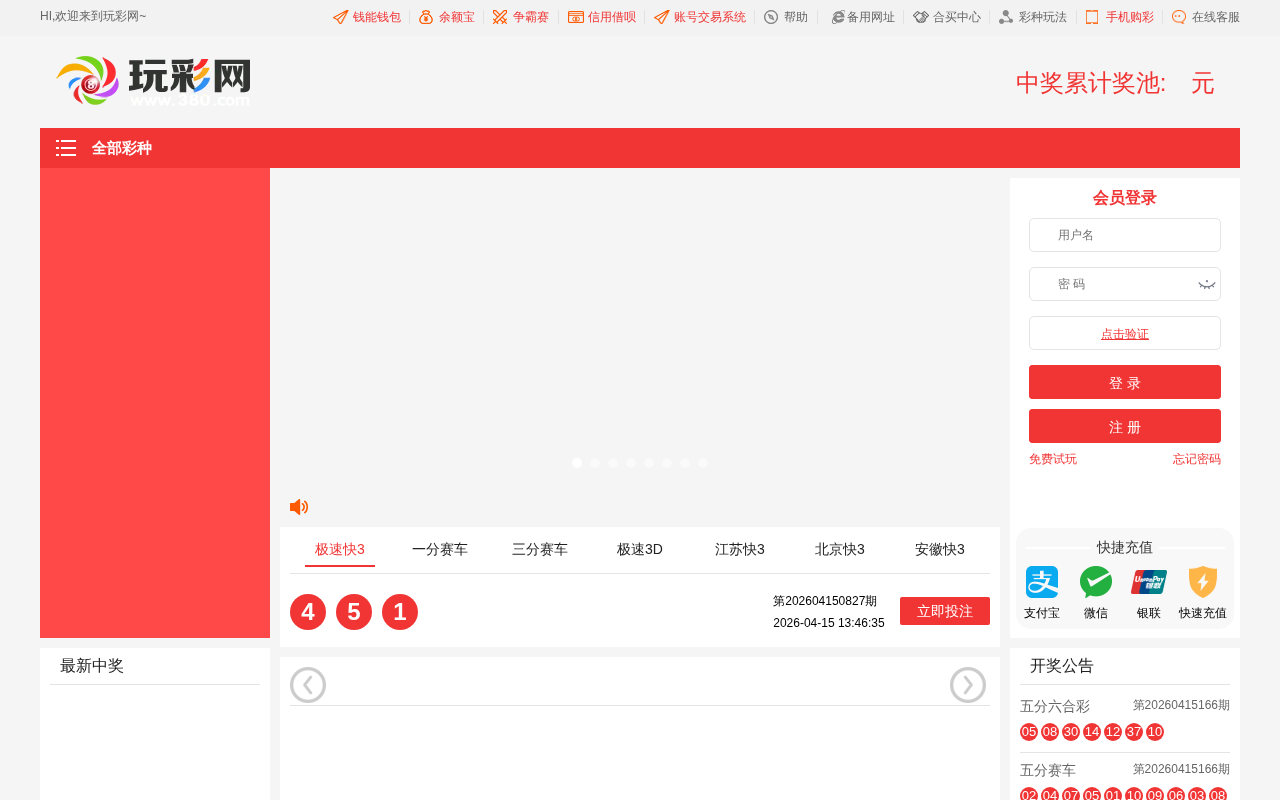
Task: Click the previous arrow in the carousel row
Action: (x=308, y=685)
